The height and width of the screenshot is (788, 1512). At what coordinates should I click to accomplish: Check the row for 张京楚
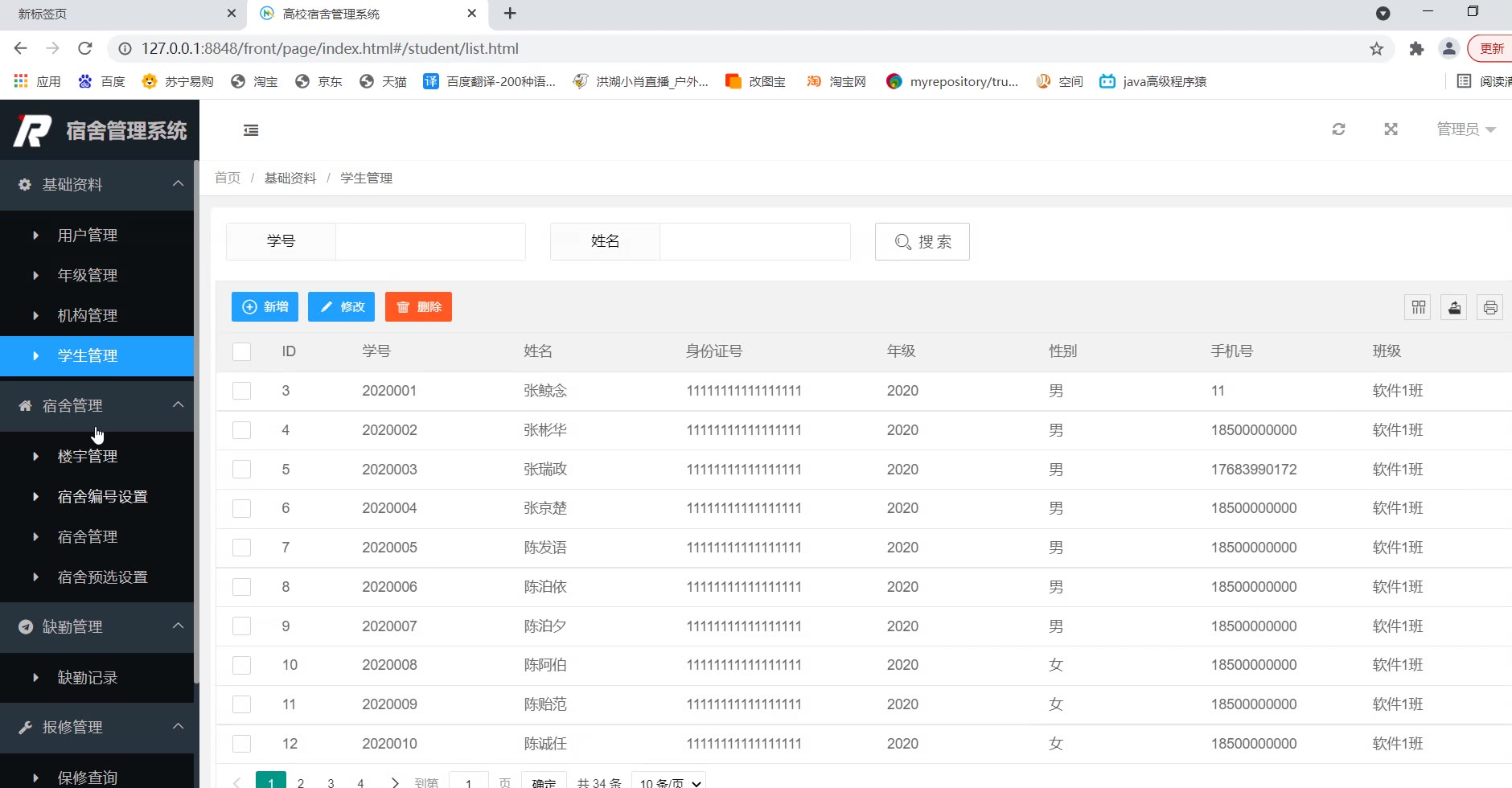point(241,508)
